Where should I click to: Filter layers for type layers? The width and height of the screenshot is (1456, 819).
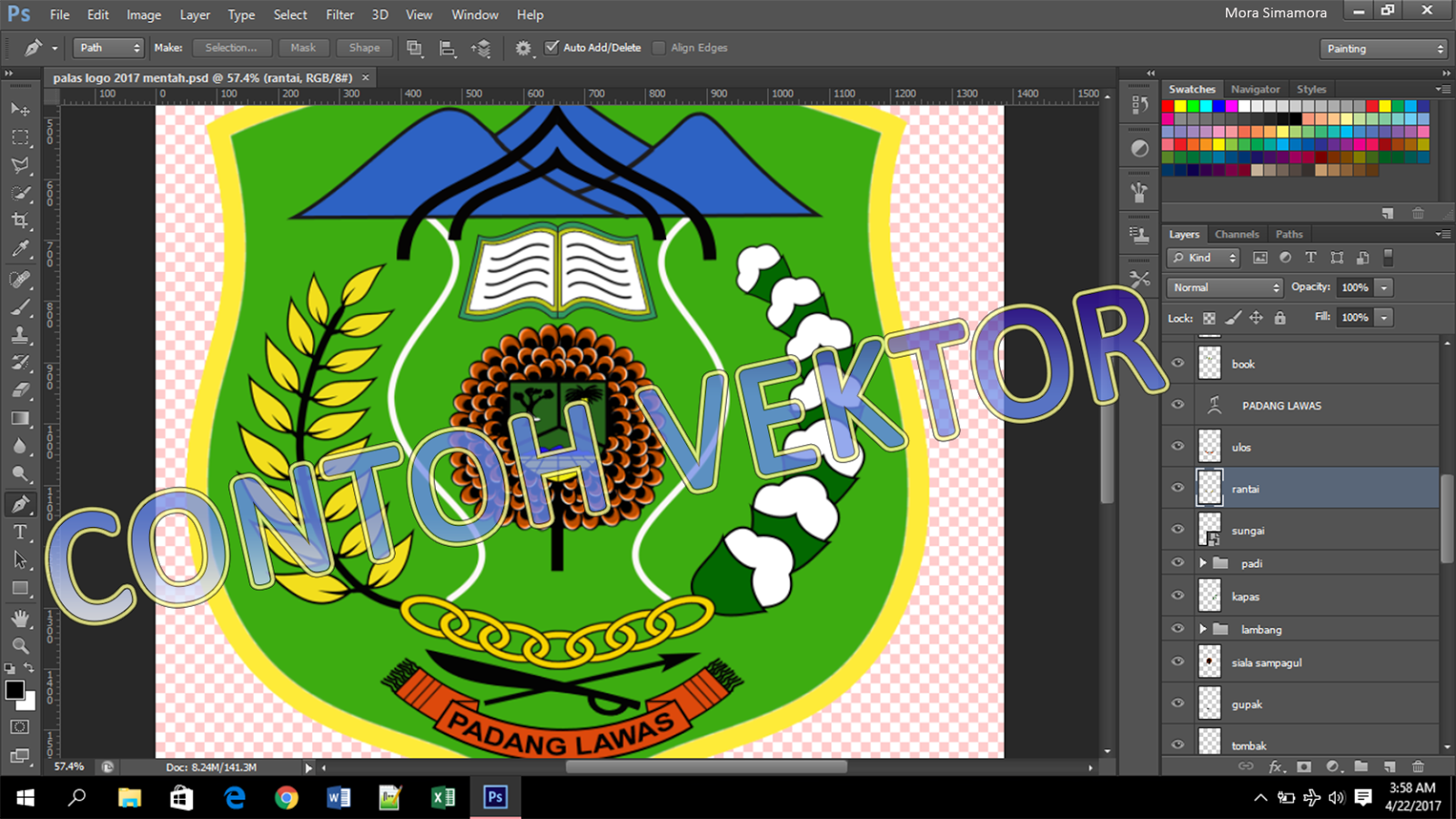[1310, 258]
